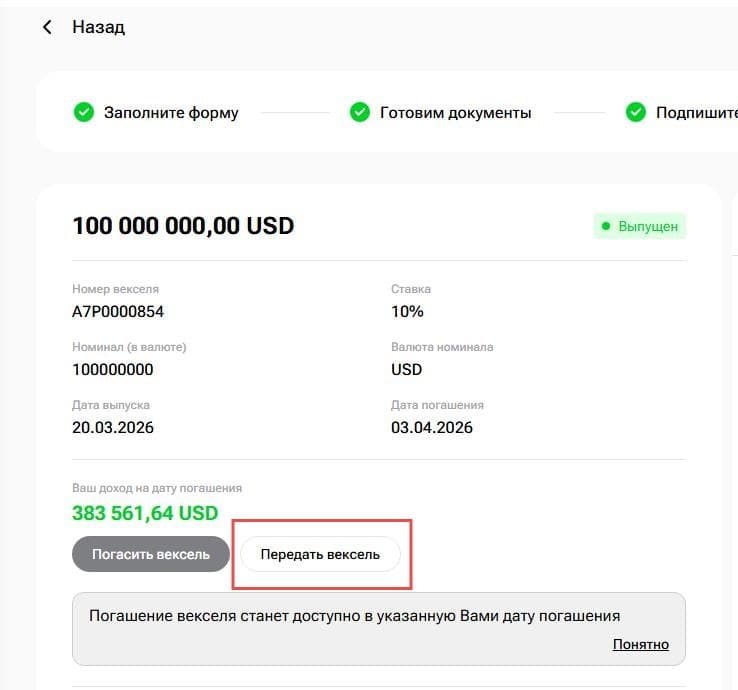
Task: Click the green checkmark beside Заполните форму
Action: click(84, 112)
